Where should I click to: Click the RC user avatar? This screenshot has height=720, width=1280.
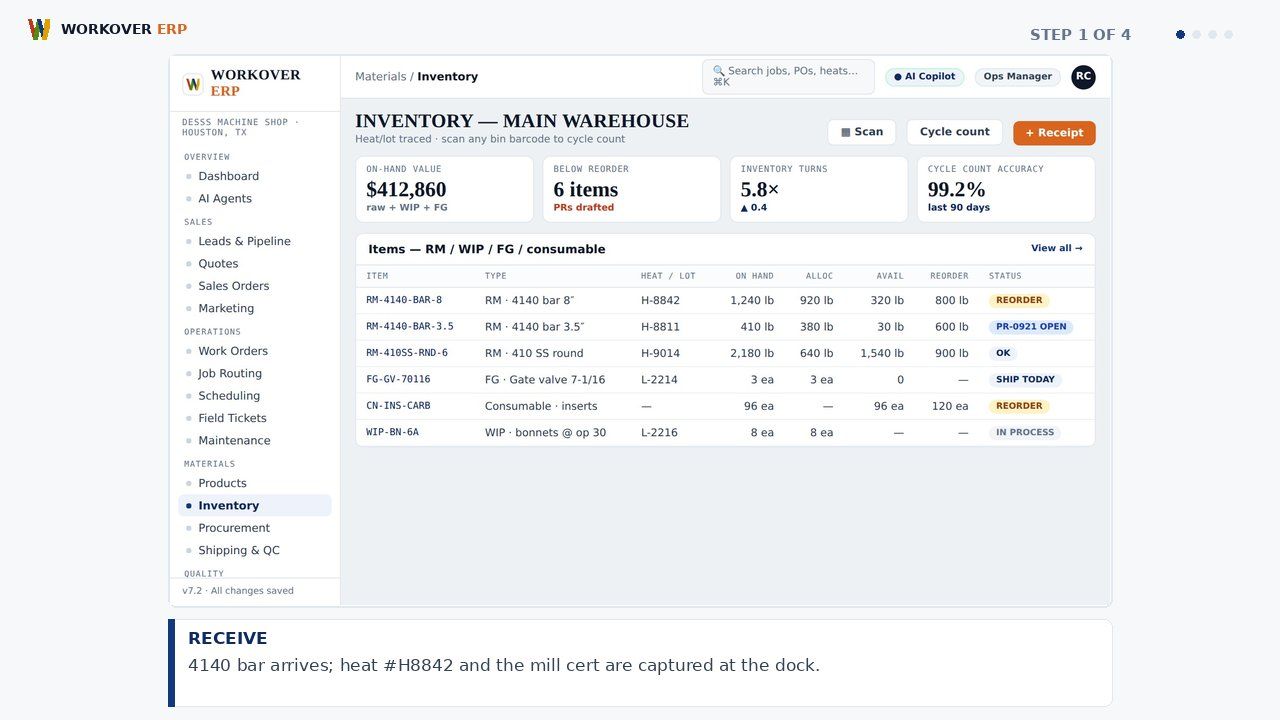(1083, 77)
